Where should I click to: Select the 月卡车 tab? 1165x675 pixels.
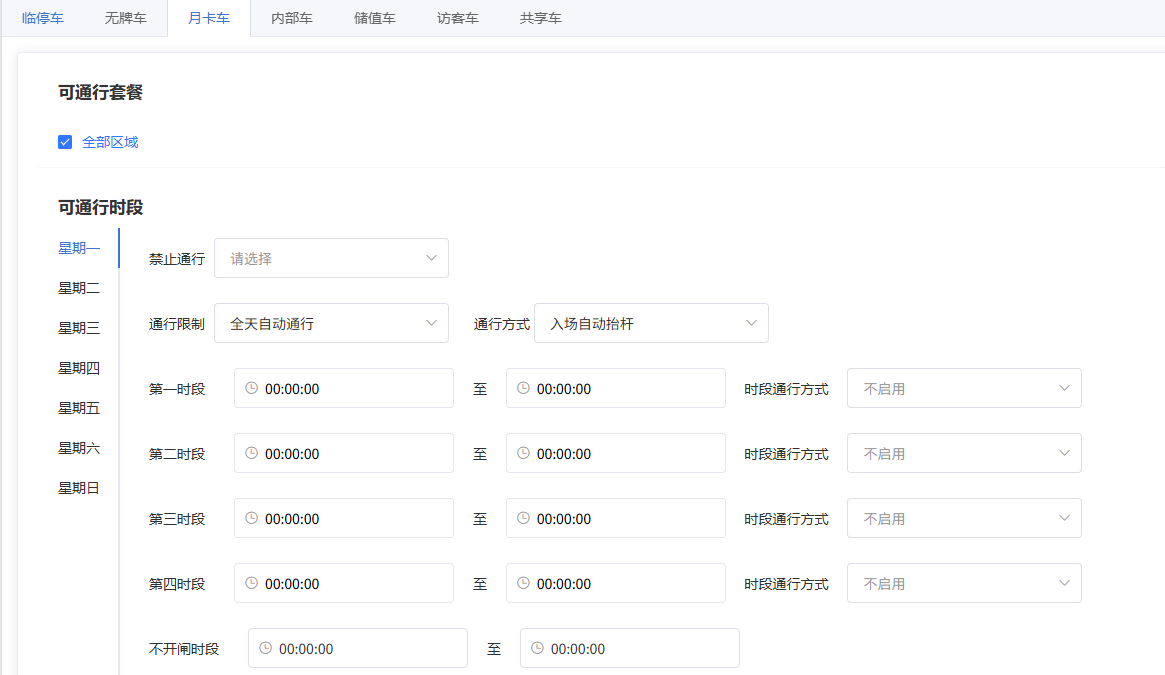(209, 18)
